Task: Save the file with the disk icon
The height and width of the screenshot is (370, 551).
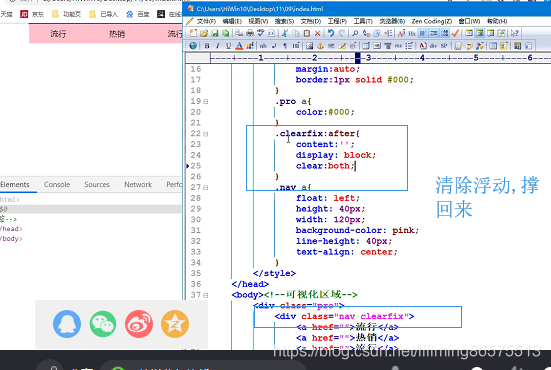Action: (x=215, y=33)
